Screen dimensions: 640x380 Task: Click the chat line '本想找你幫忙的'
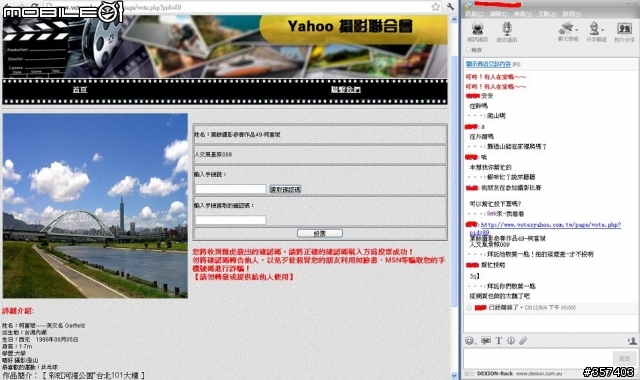pyautogui.click(x=490, y=167)
